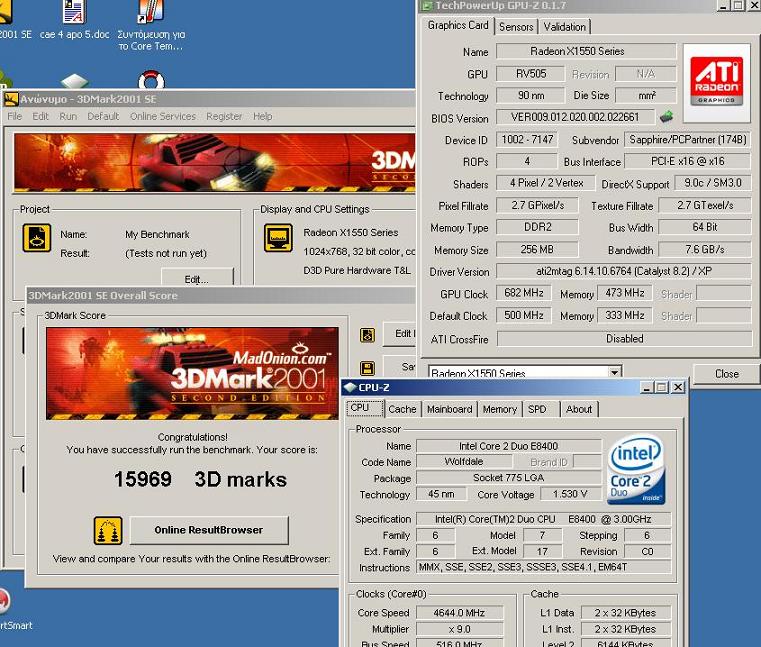This screenshot has height=647, width=761.
Task: Switch to the Validation tab in GPU-Z
Action: click(564, 27)
